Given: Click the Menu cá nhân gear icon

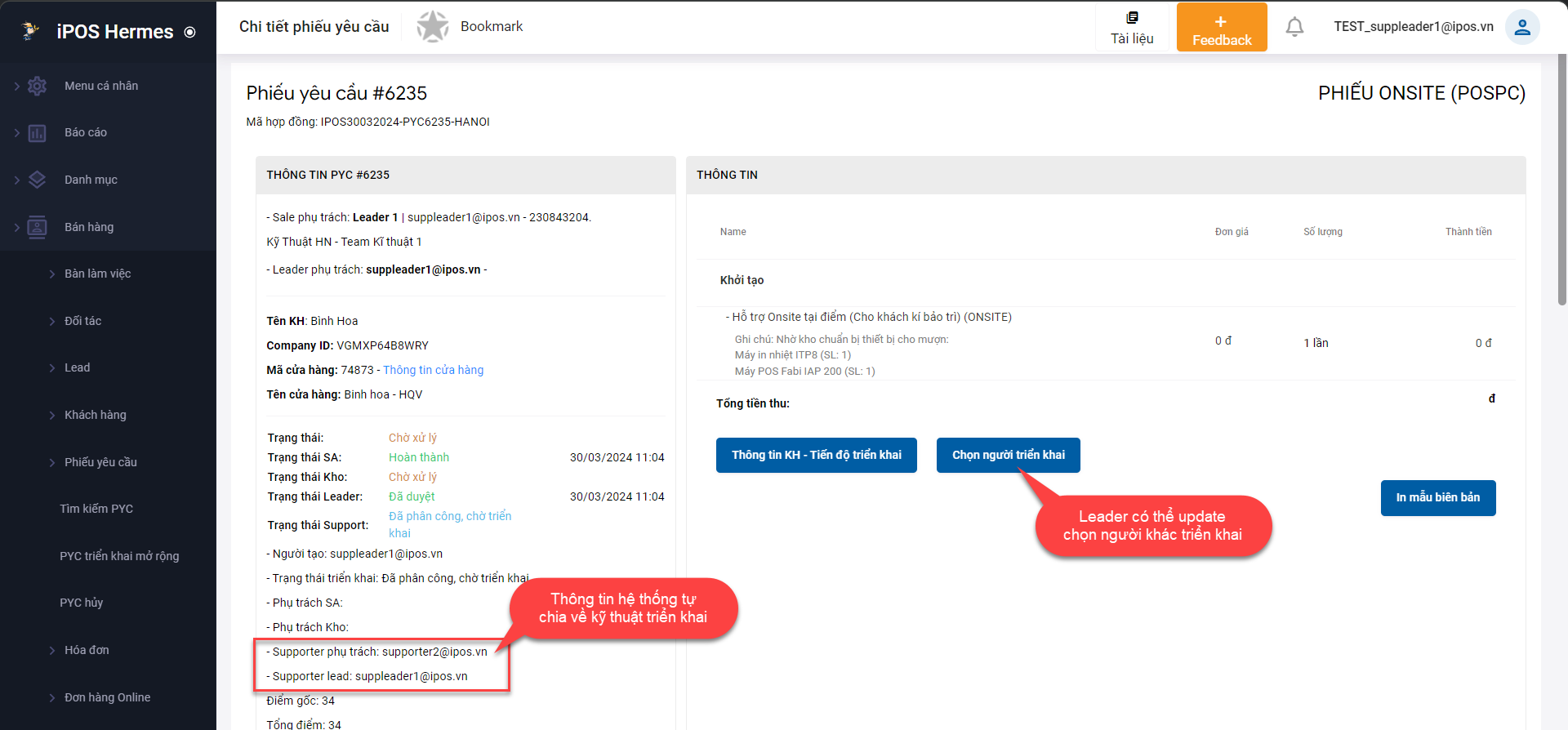Looking at the screenshot, I should click(x=38, y=86).
